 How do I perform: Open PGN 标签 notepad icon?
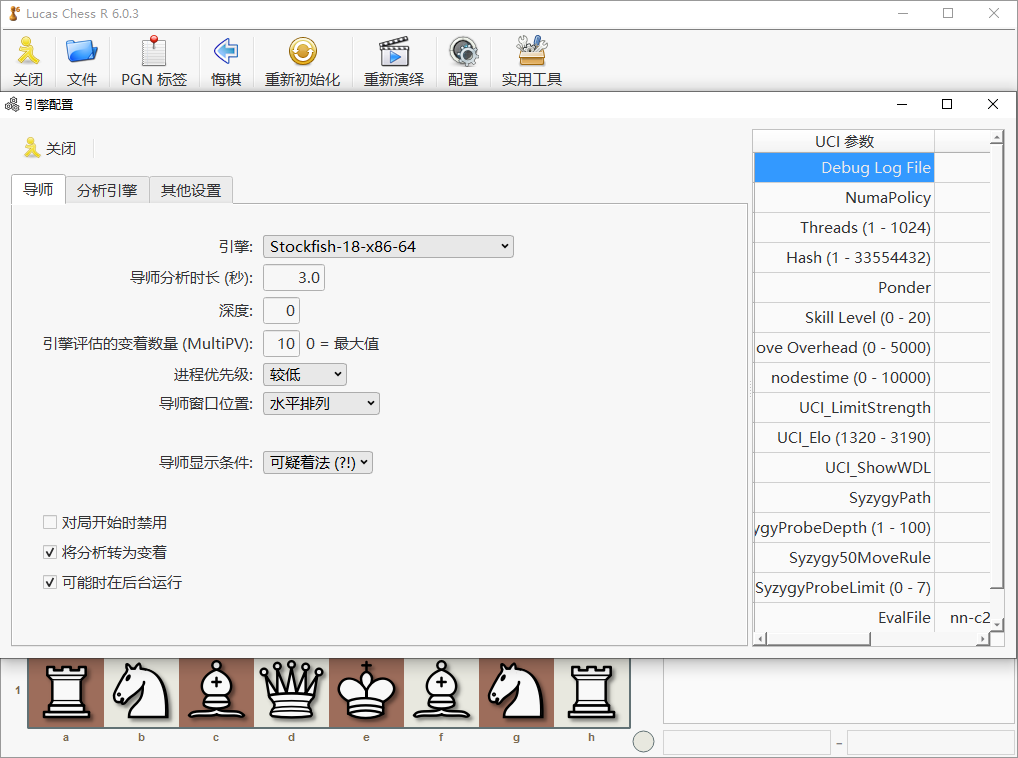point(154,52)
